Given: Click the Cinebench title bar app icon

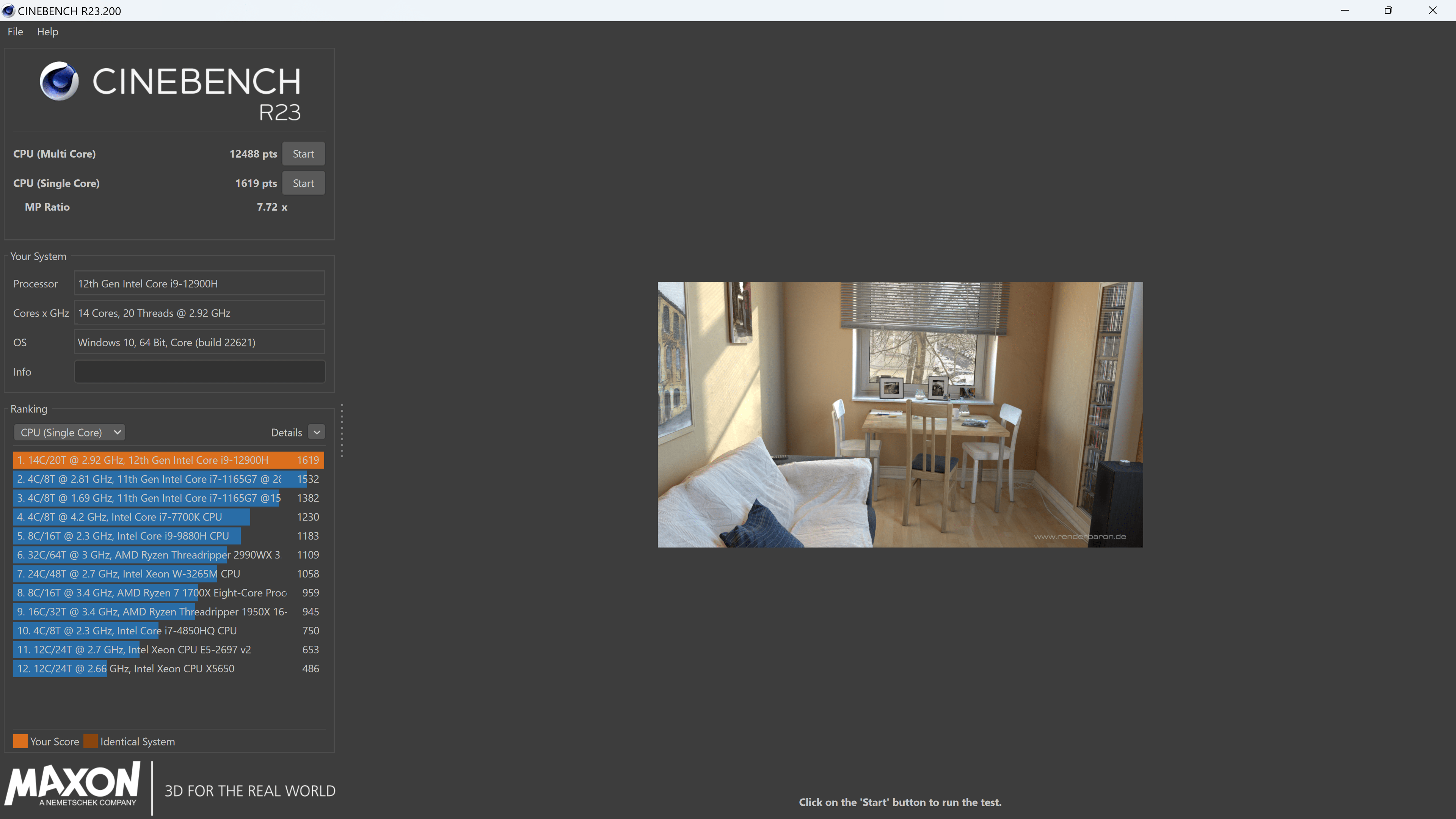Looking at the screenshot, I should point(8,11).
